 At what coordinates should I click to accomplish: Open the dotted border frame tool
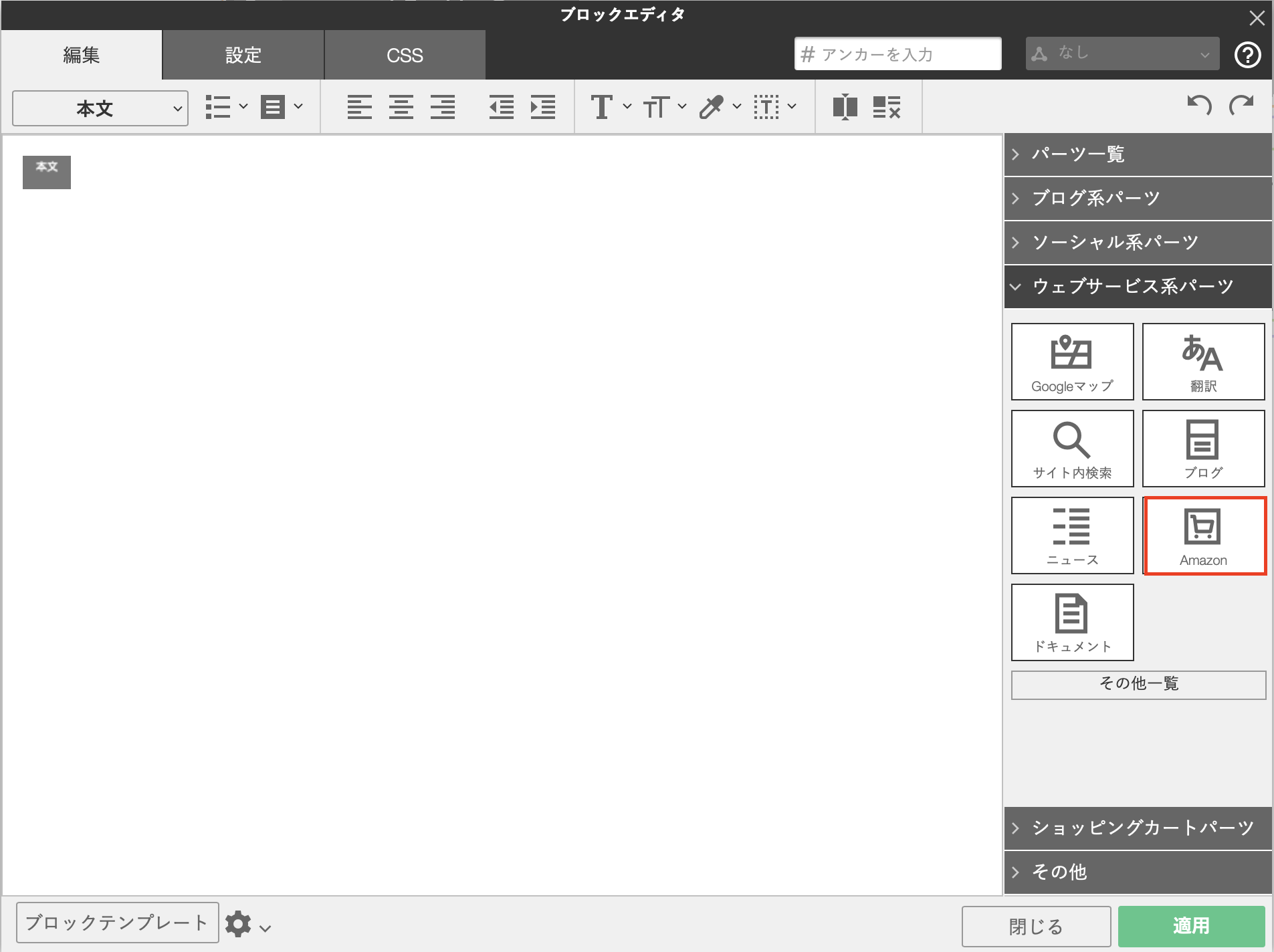(x=774, y=107)
